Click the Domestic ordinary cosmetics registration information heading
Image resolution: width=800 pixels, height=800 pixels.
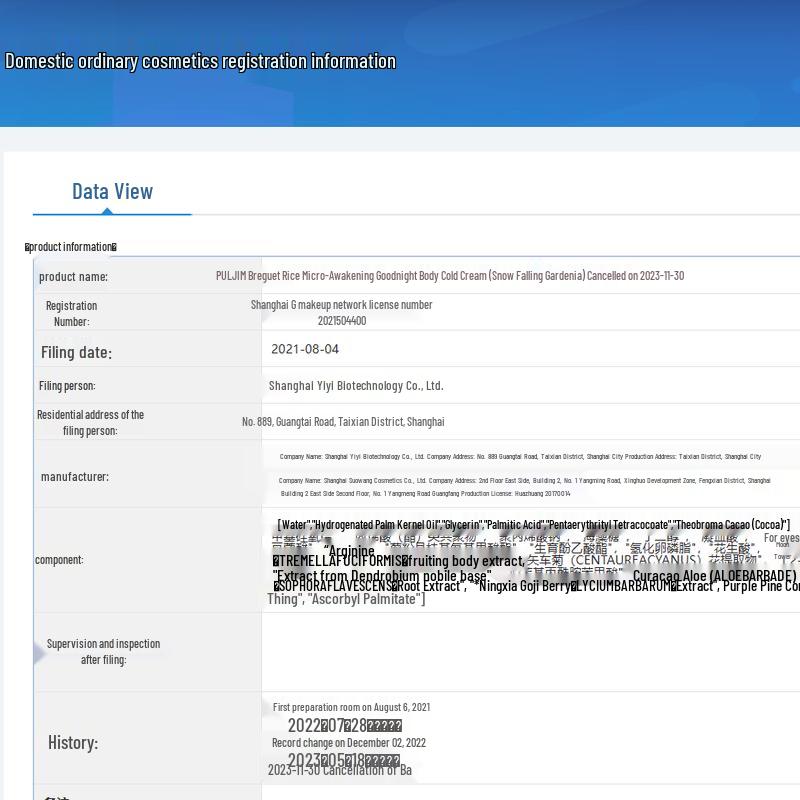(200, 61)
